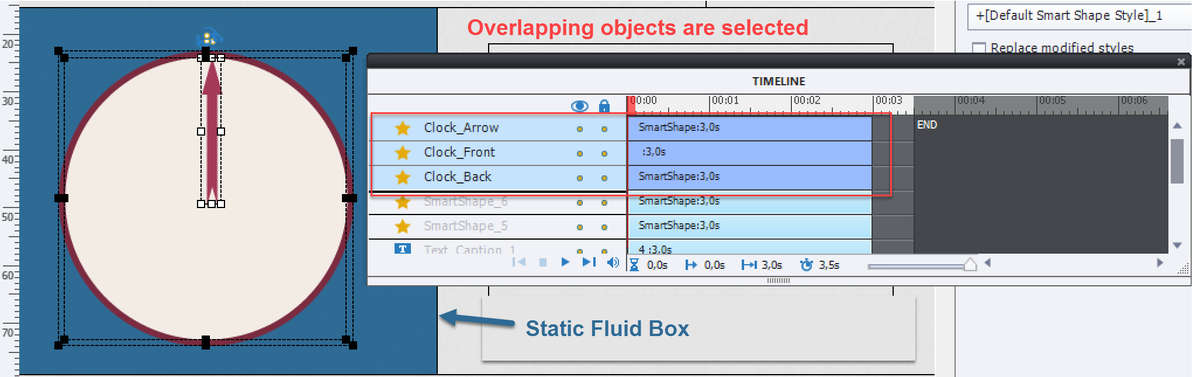This screenshot has height=377, width=1200.
Task: Toggle visibility dot of the Clock_Arrow layer
Action: 579,129
